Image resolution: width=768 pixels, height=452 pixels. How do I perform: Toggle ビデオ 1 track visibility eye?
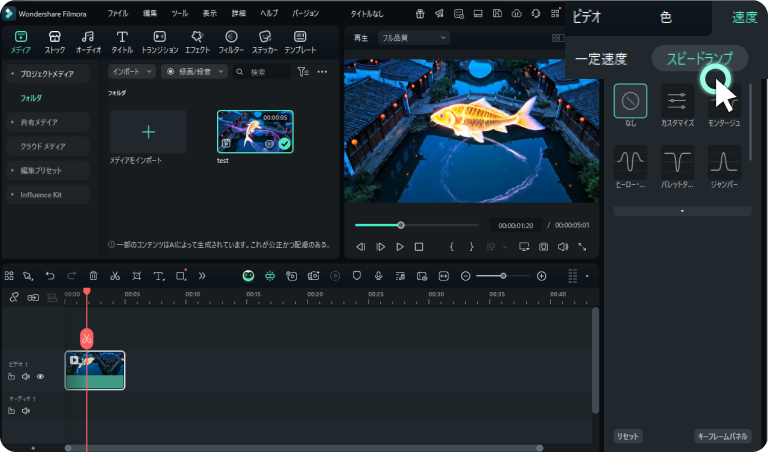pyautogui.click(x=40, y=377)
